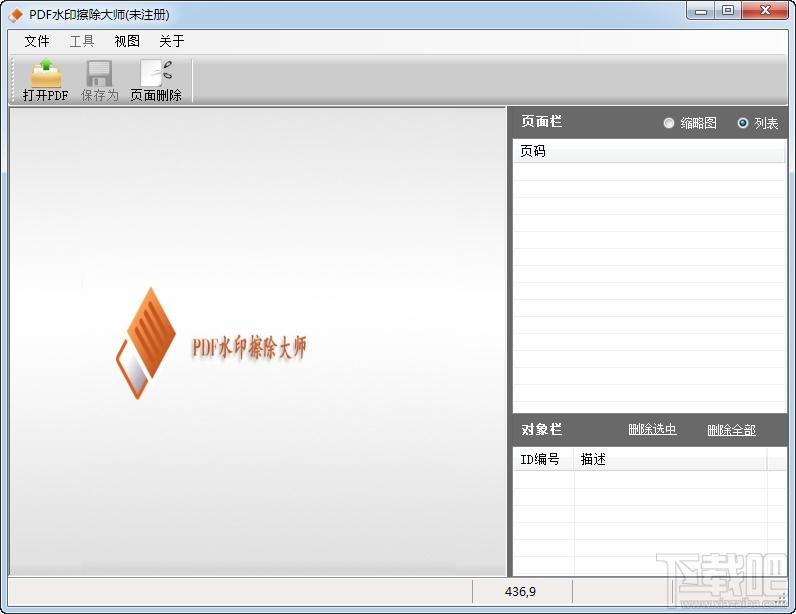Select the Page Delete (页面删除) scissors icon
This screenshot has height=614, width=796.
tap(156, 73)
